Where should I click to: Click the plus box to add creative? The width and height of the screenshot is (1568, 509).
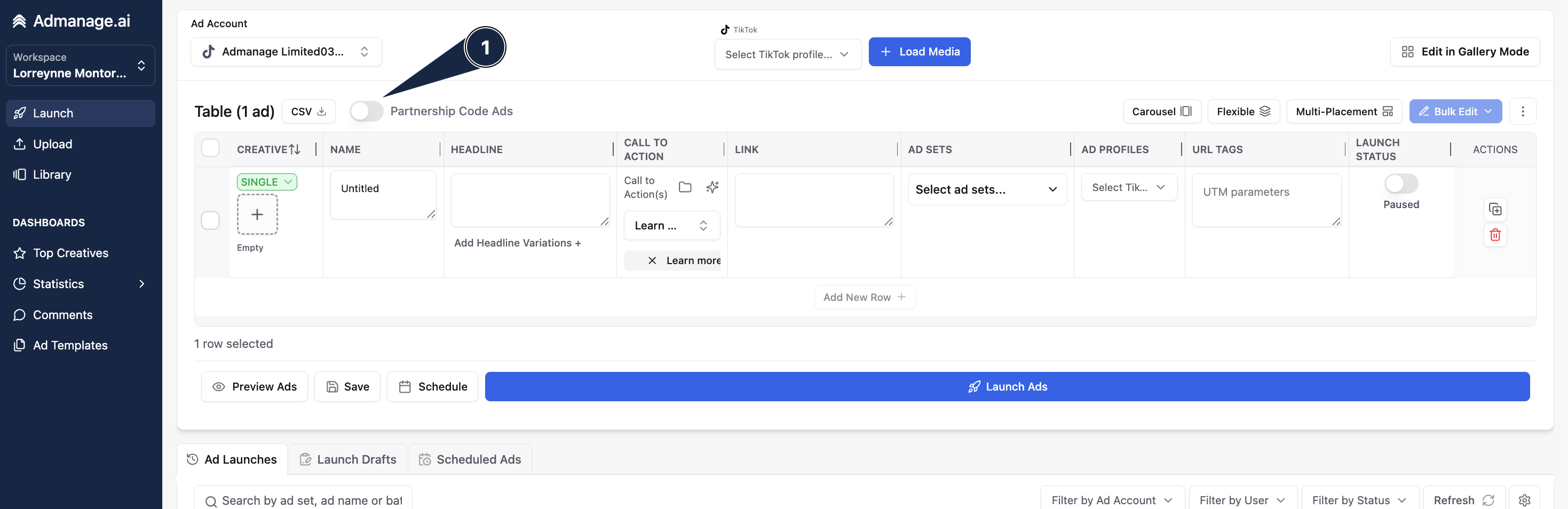click(x=257, y=214)
